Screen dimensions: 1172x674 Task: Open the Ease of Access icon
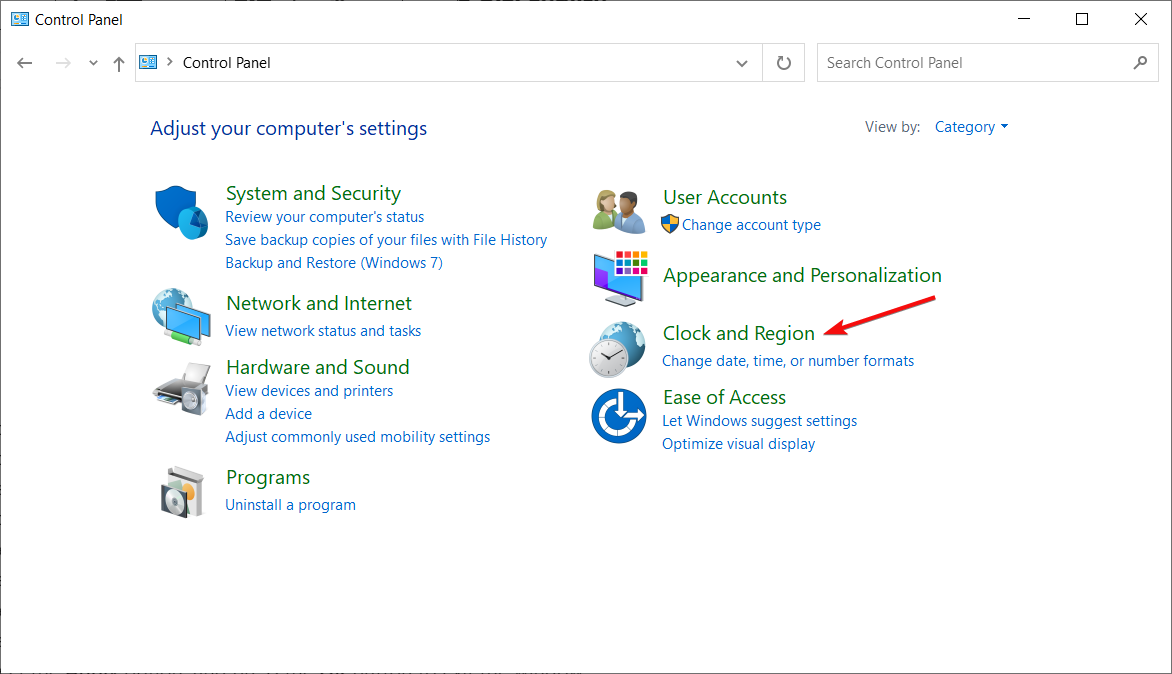[x=619, y=415]
